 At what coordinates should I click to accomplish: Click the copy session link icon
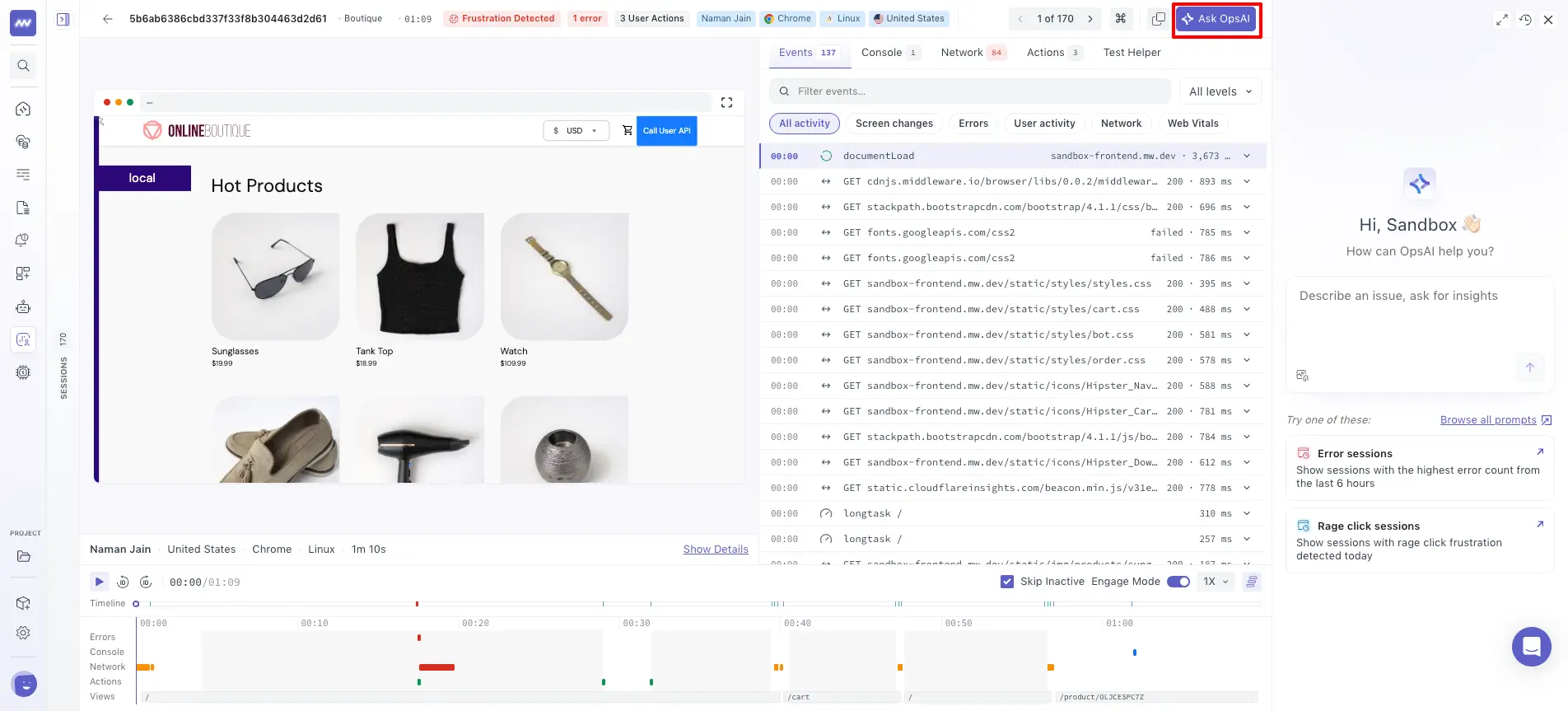(1158, 18)
